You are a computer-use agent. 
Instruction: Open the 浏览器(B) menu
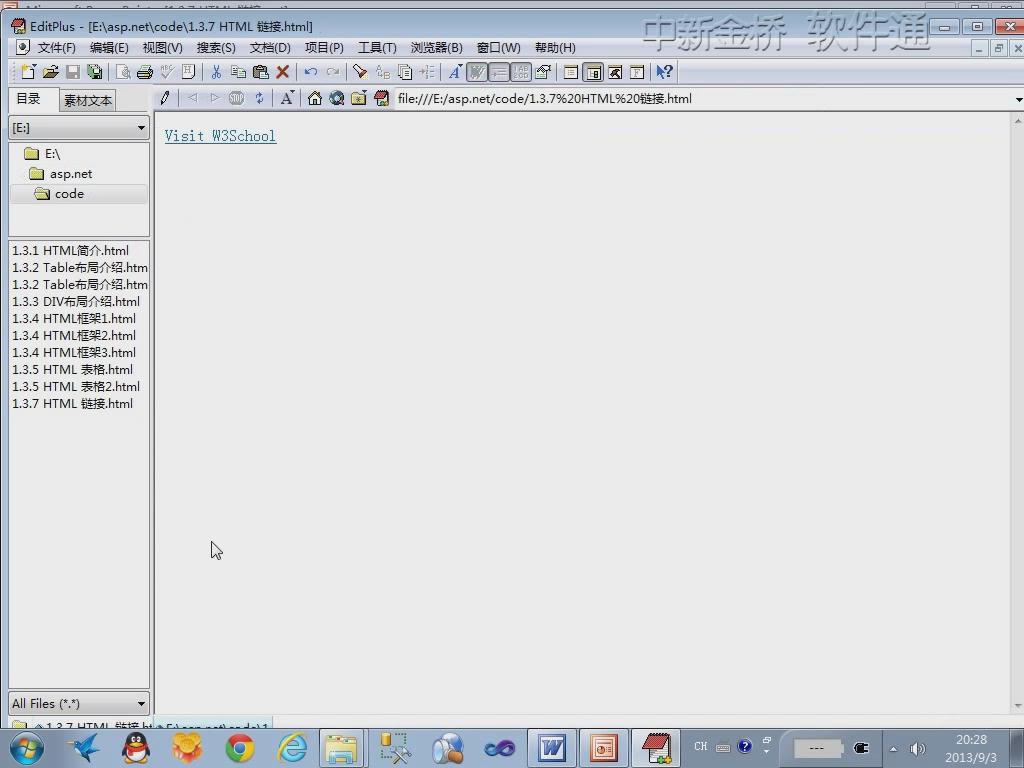click(436, 48)
